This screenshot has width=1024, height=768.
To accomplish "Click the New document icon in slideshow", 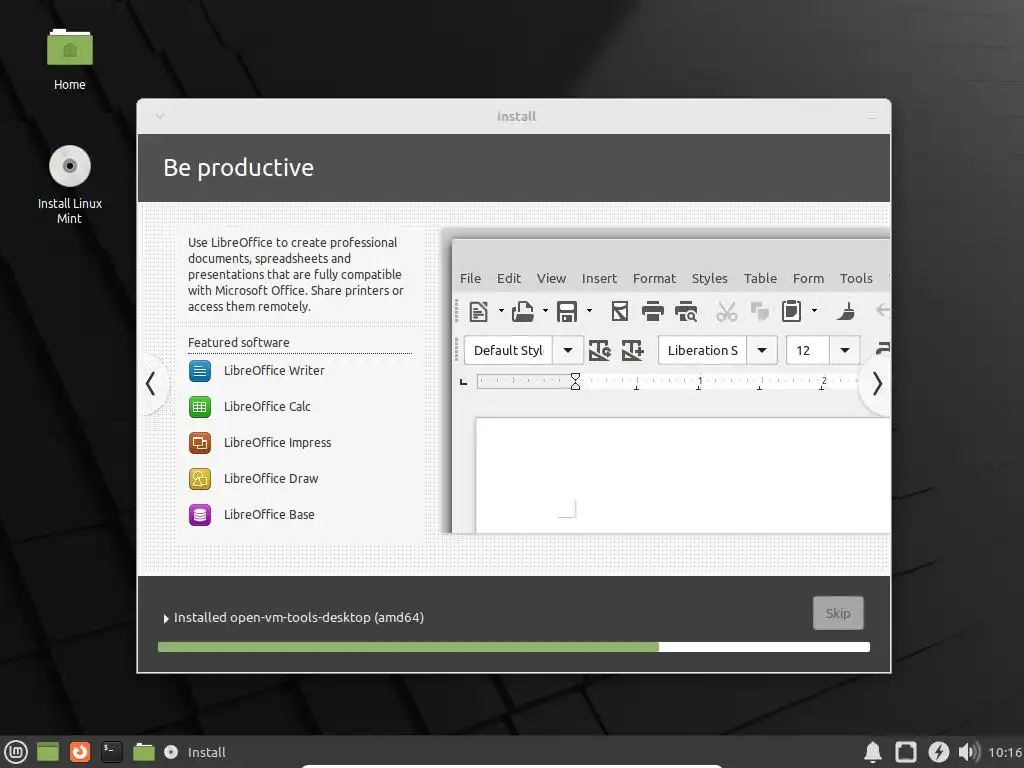I will (x=479, y=312).
